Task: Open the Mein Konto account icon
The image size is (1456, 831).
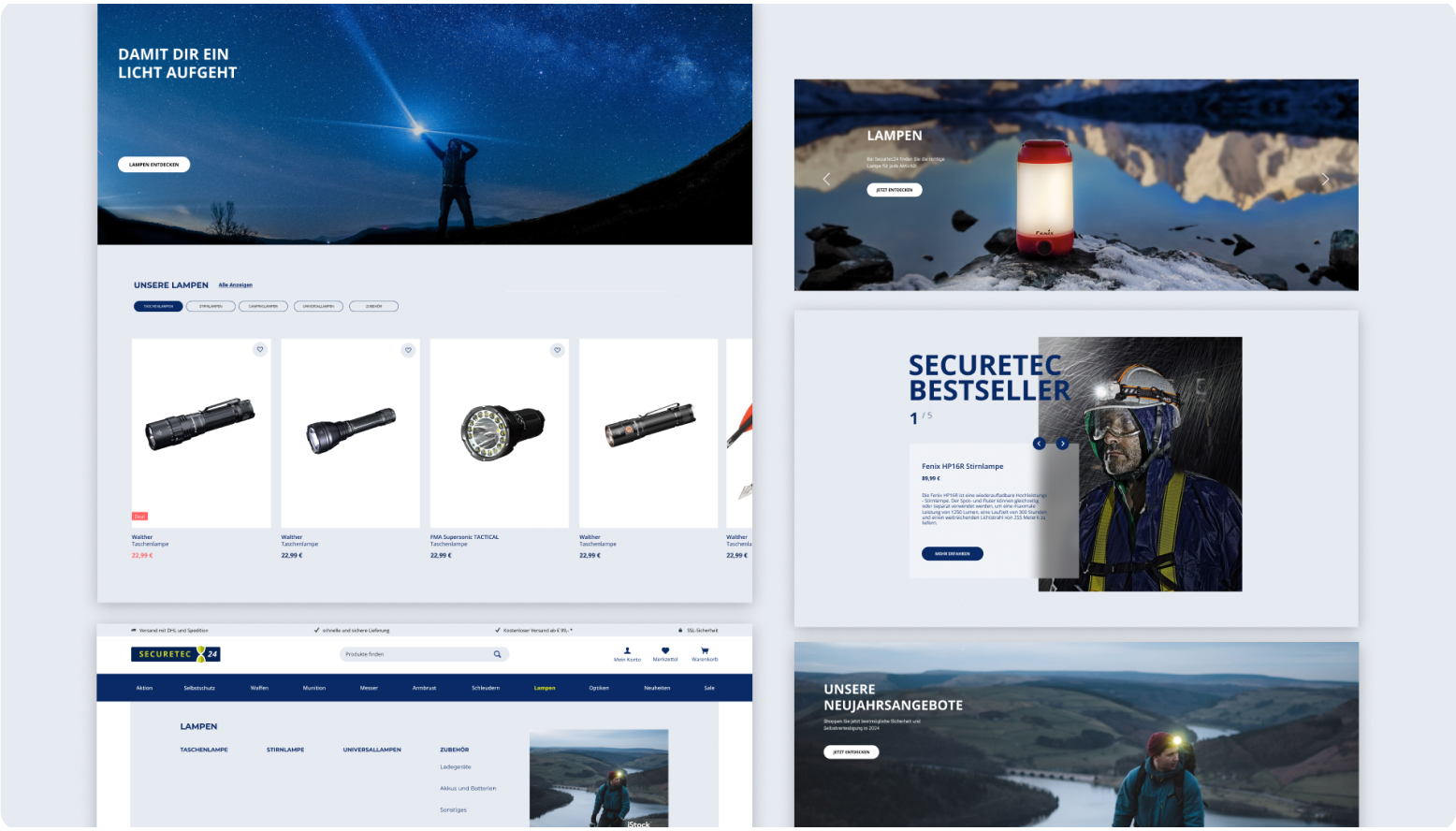Action: [x=627, y=650]
